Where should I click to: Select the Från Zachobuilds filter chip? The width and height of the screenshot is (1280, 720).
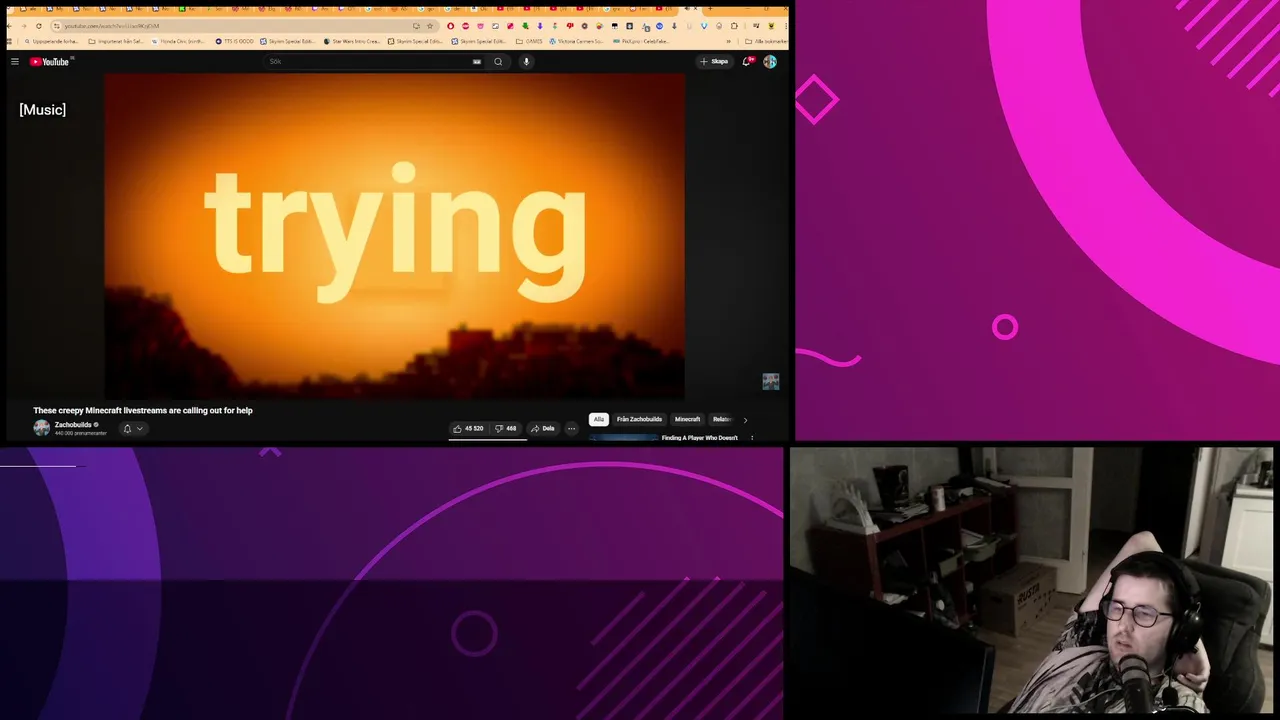click(x=639, y=419)
